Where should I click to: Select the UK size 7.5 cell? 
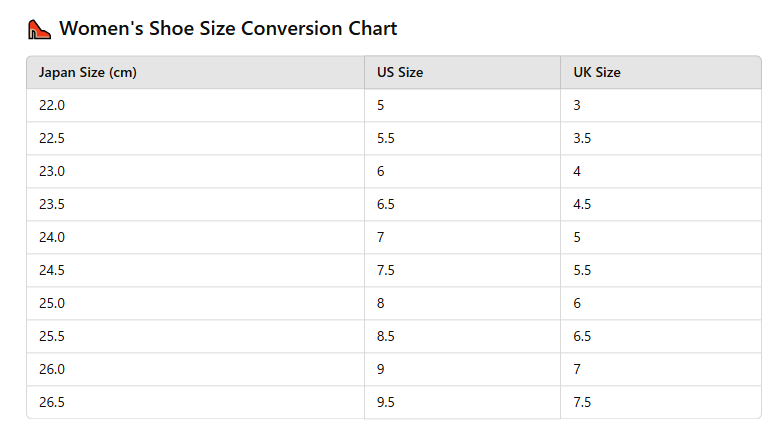tap(582, 402)
